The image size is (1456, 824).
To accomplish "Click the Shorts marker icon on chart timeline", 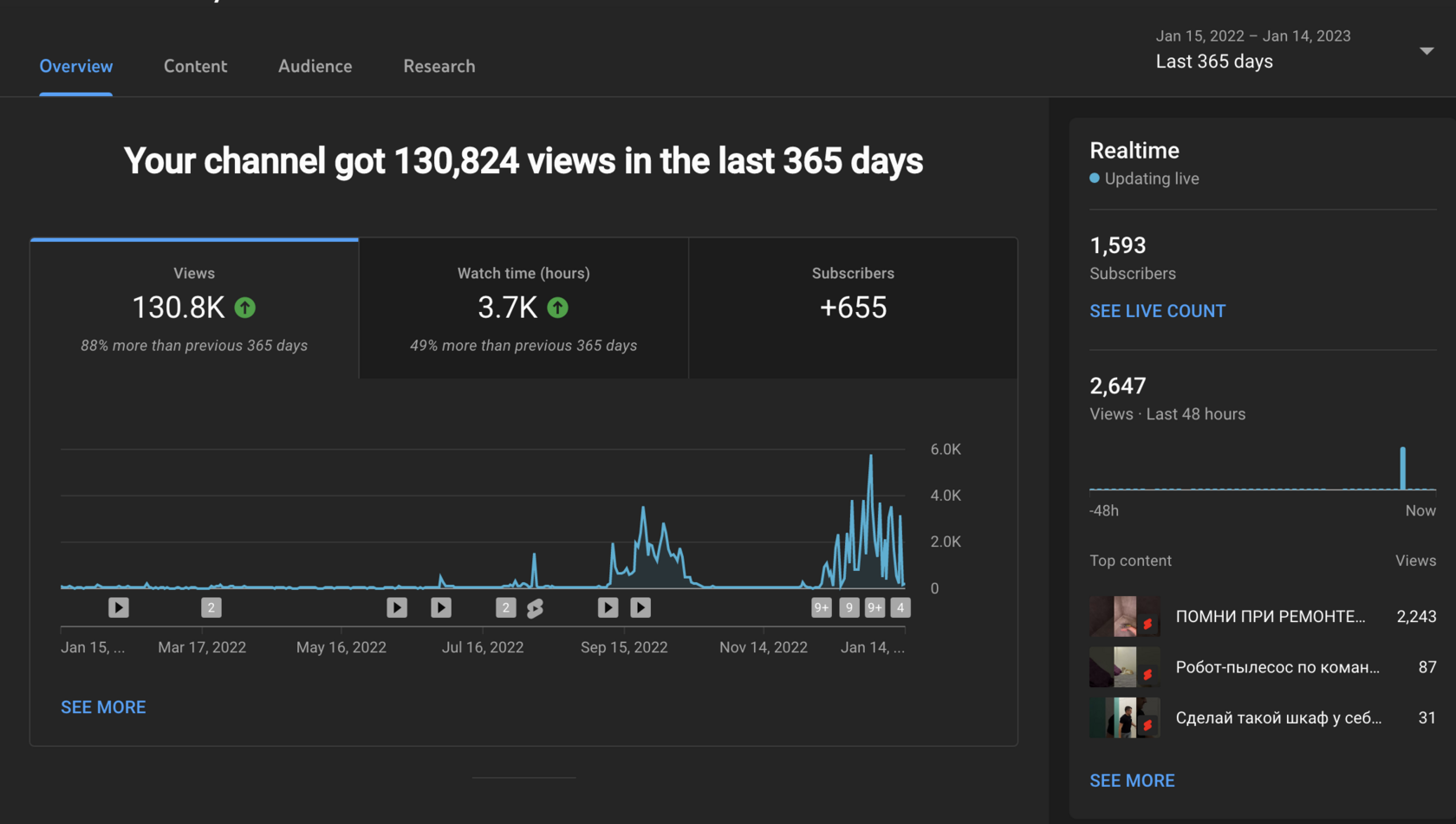I will (536, 608).
